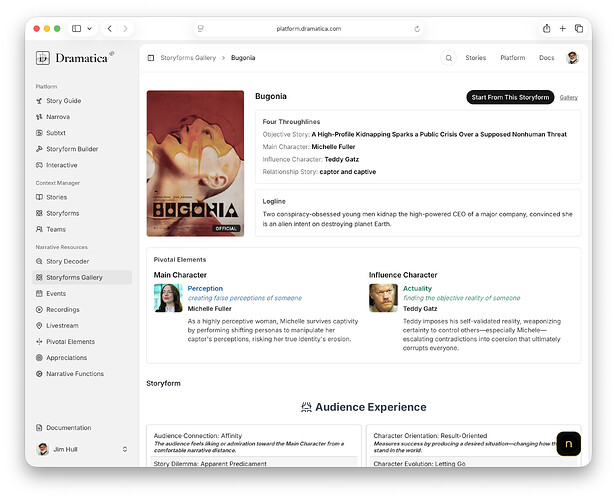Click the Dramatica logo
The height and width of the screenshot is (500, 616).
click(75, 58)
